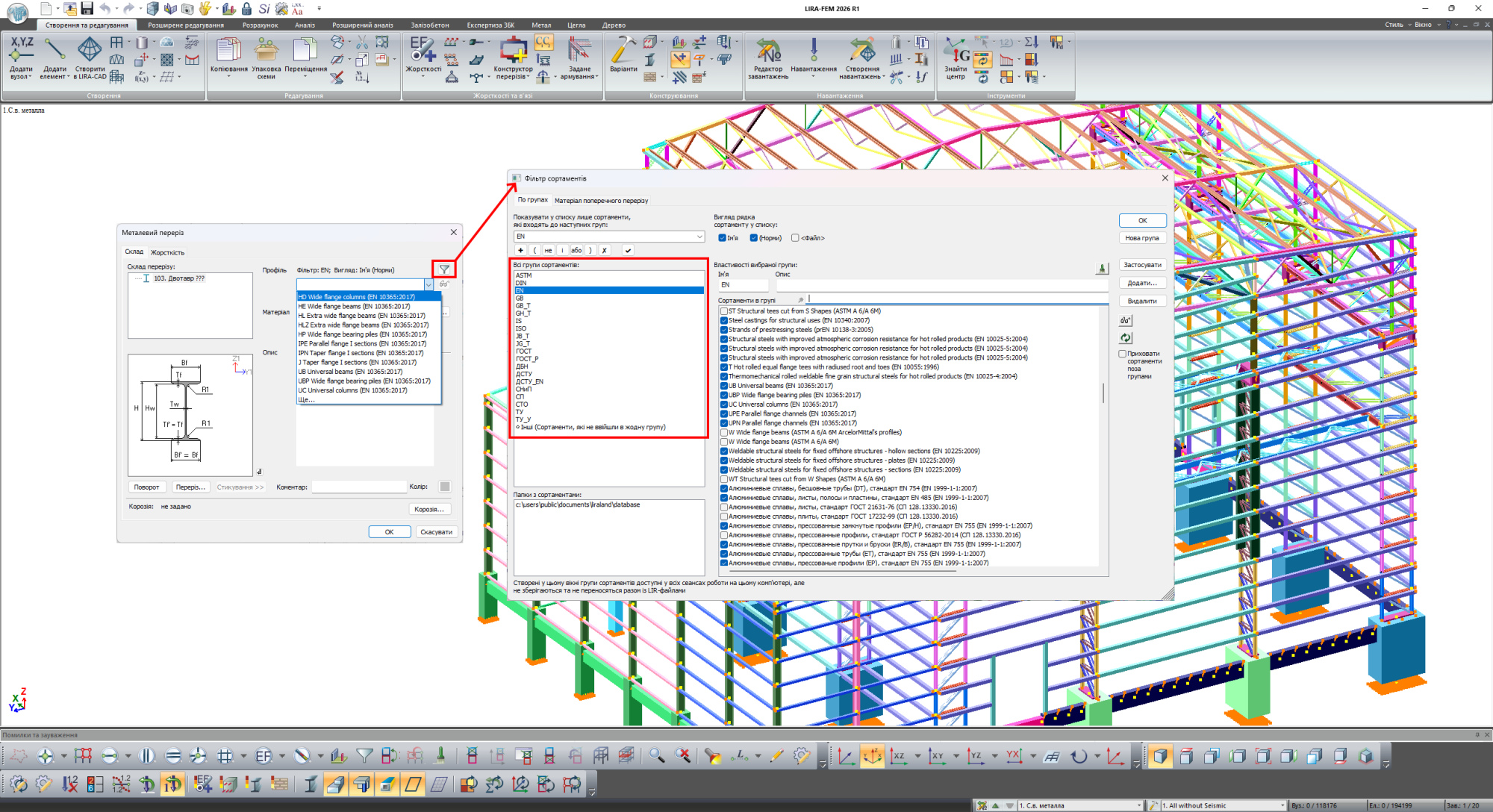1493x812 pixels.
Task: Open the Стиль dropdown in the title area
Action: tap(1397, 25)
